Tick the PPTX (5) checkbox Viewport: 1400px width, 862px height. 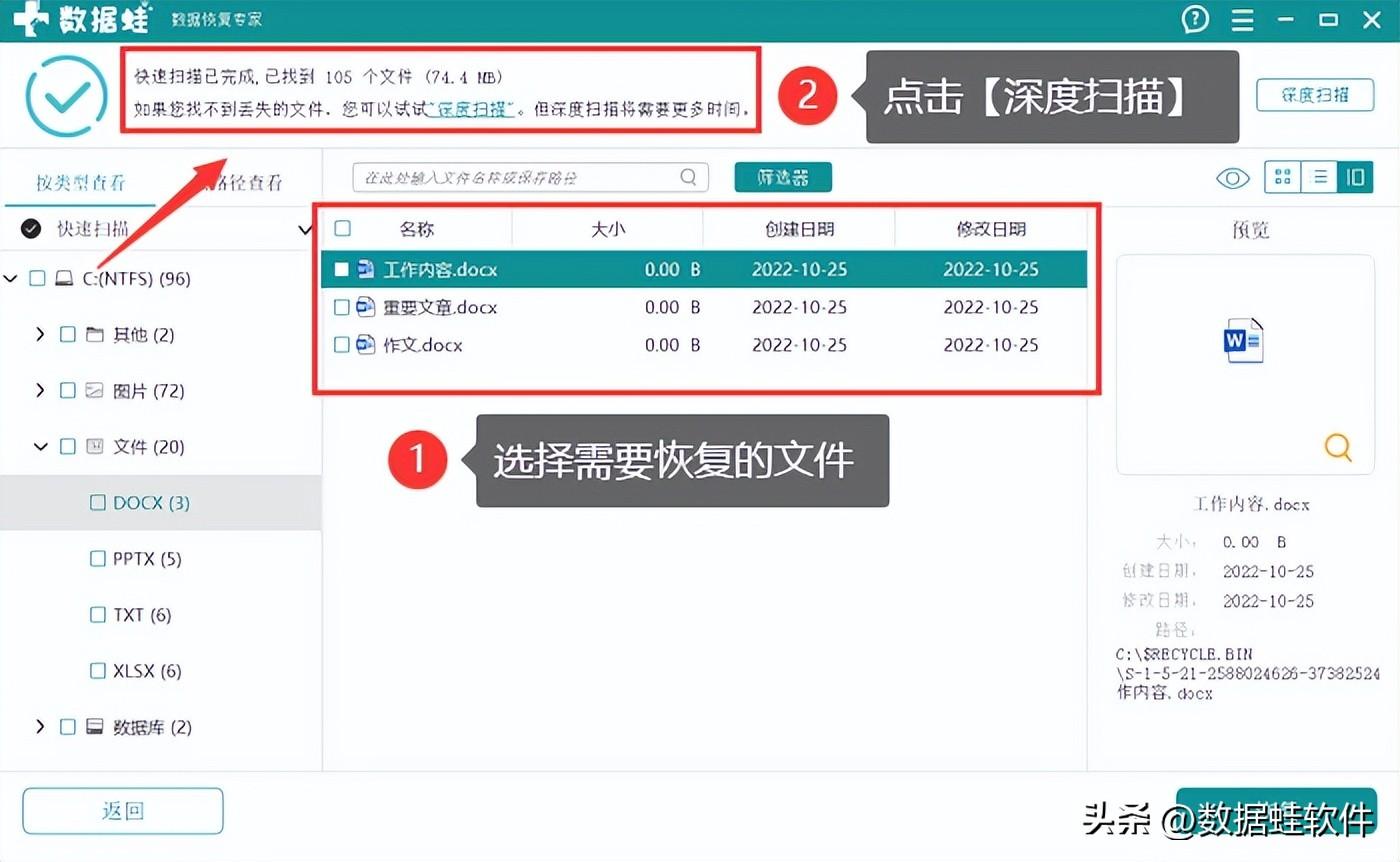(98, 558)
